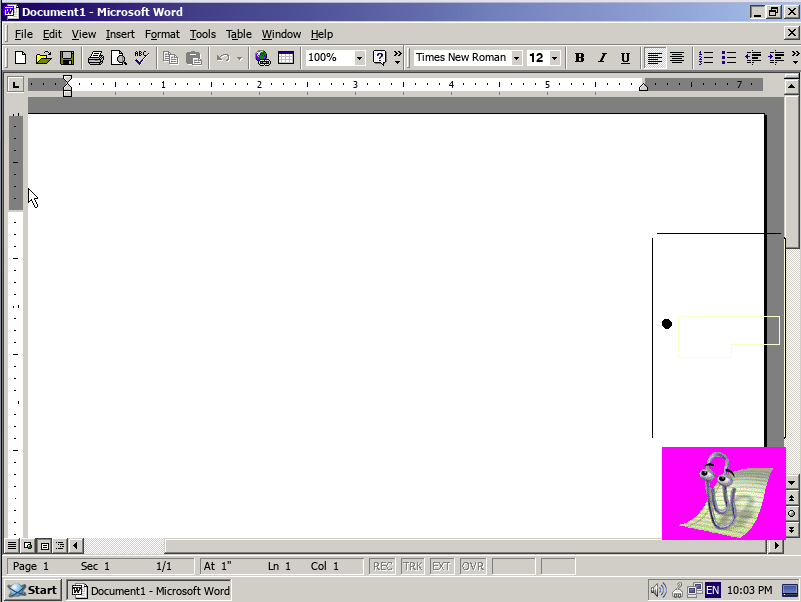Screen dimensions: 801x602
Task: Print the document using printer icon
Action: click(x=96, y=58)
